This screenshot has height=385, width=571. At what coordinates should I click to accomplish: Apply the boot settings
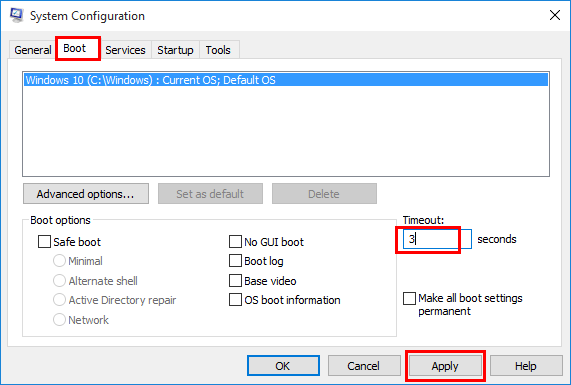coord(445,366)
